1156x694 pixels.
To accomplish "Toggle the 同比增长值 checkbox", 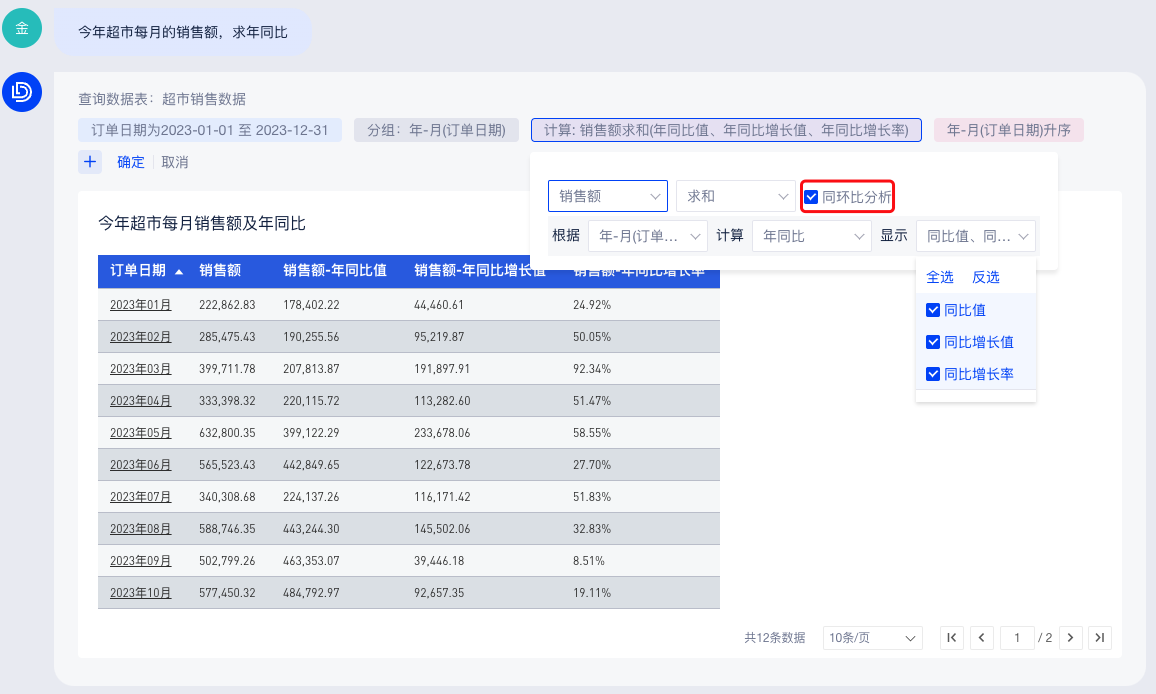I will 933,342.
